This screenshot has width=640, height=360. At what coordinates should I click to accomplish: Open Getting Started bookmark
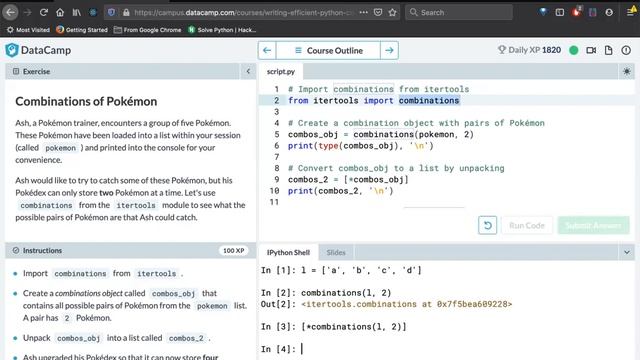pyautogui.click(x=82, y=30)
